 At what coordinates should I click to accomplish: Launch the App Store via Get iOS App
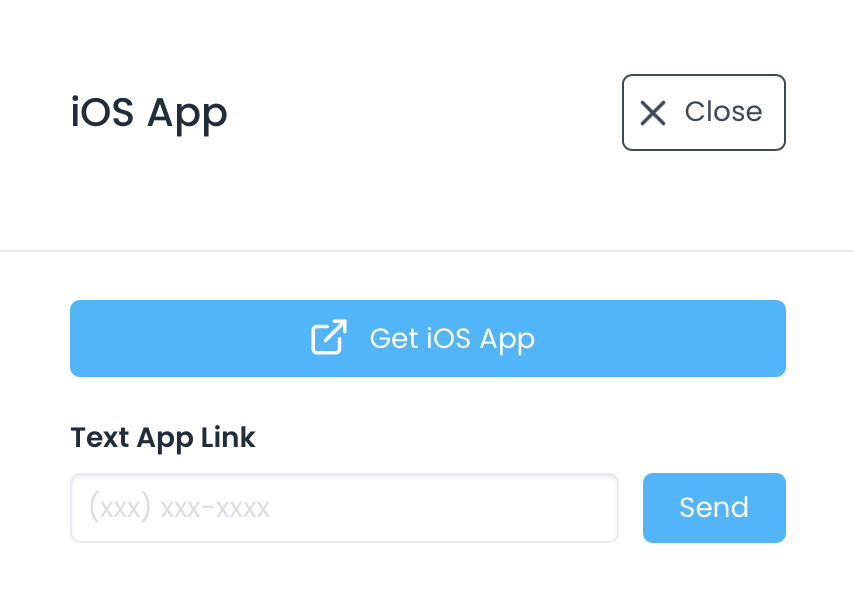427,338
